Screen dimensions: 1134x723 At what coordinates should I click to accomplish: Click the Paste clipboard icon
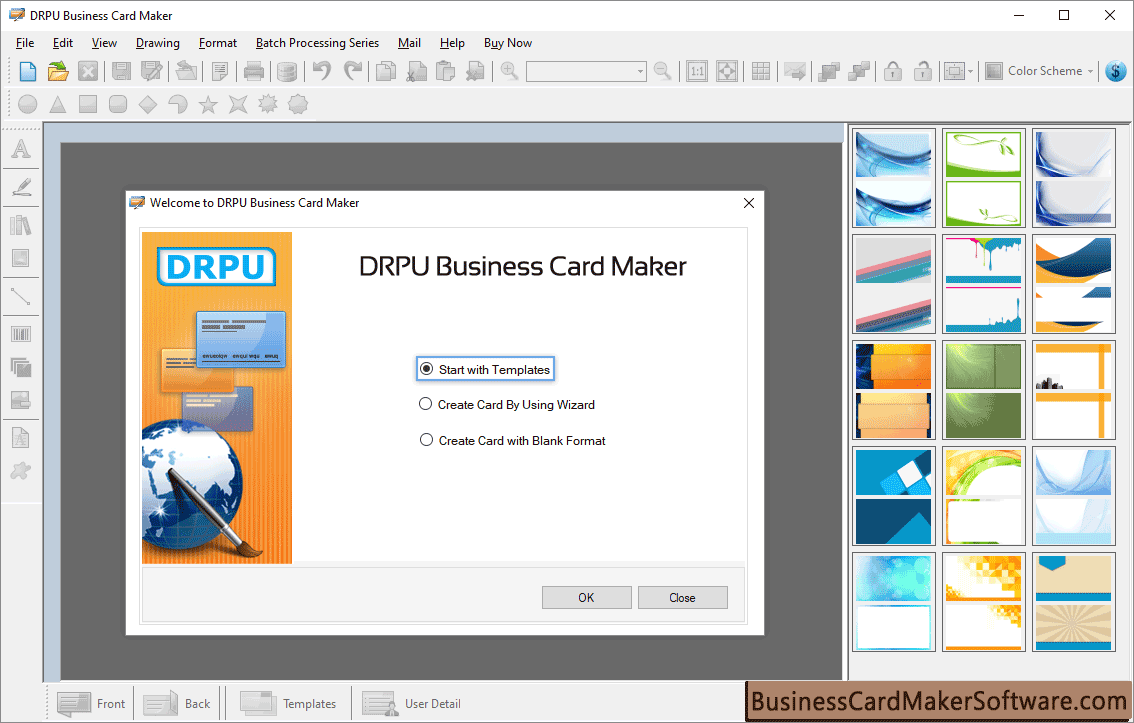[x=446, y=71]
